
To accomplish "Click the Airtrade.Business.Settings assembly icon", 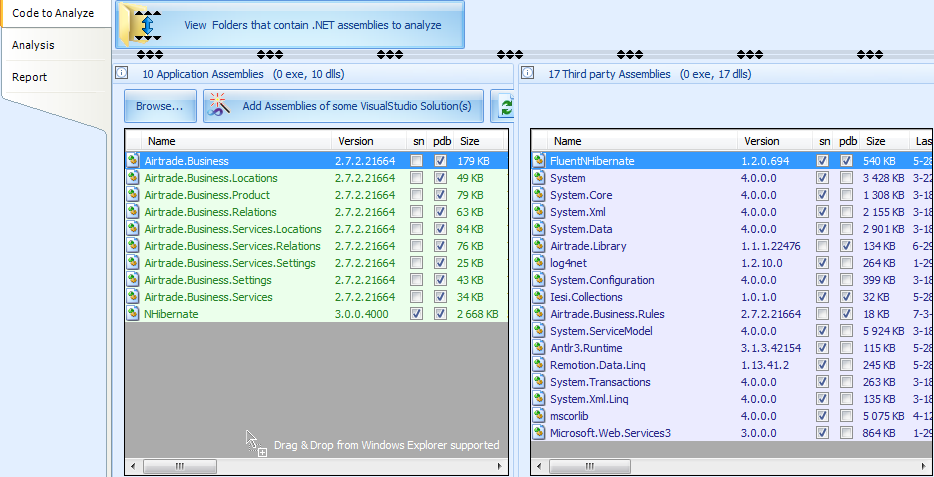I will click(x=133, y=280).
